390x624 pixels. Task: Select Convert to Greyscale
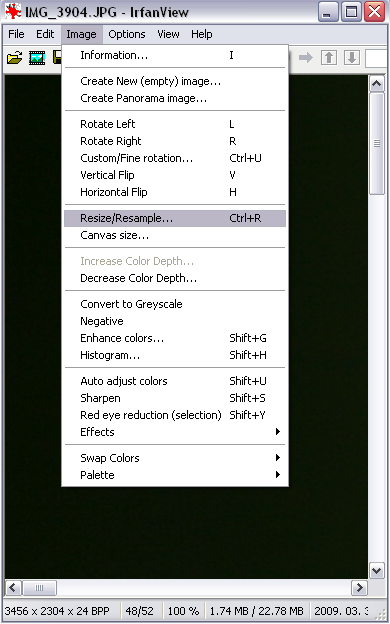[175, 304]
